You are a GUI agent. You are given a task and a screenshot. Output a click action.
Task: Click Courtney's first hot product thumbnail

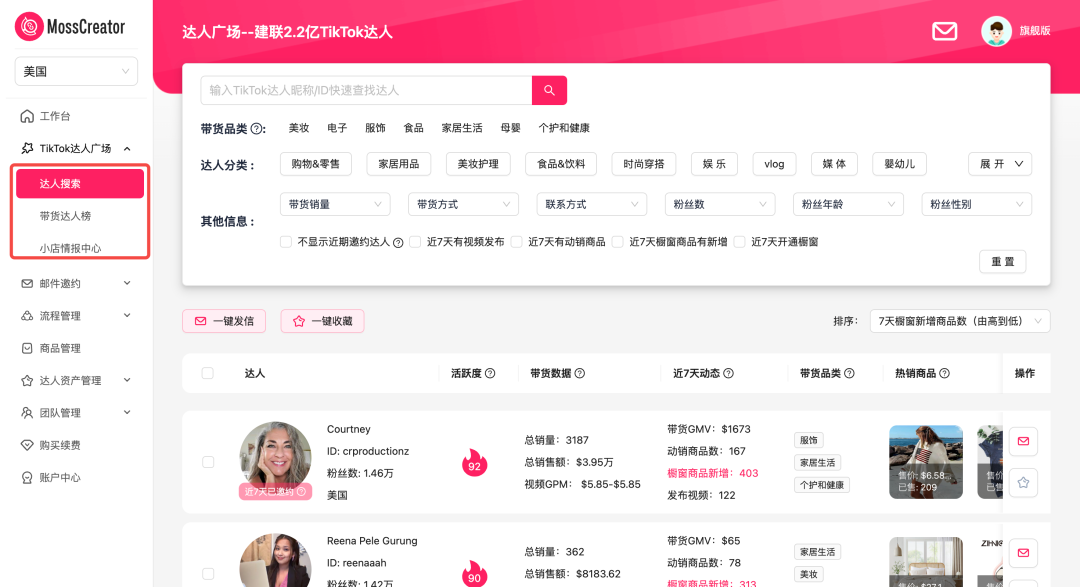925,462
